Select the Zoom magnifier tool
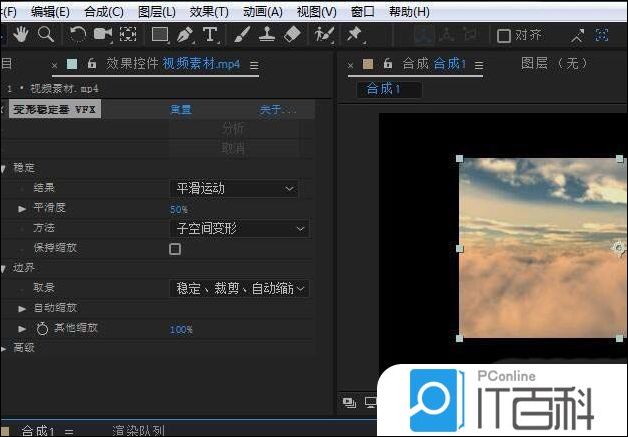The height and width of the screenshot is (437, 628). (46, 35)
